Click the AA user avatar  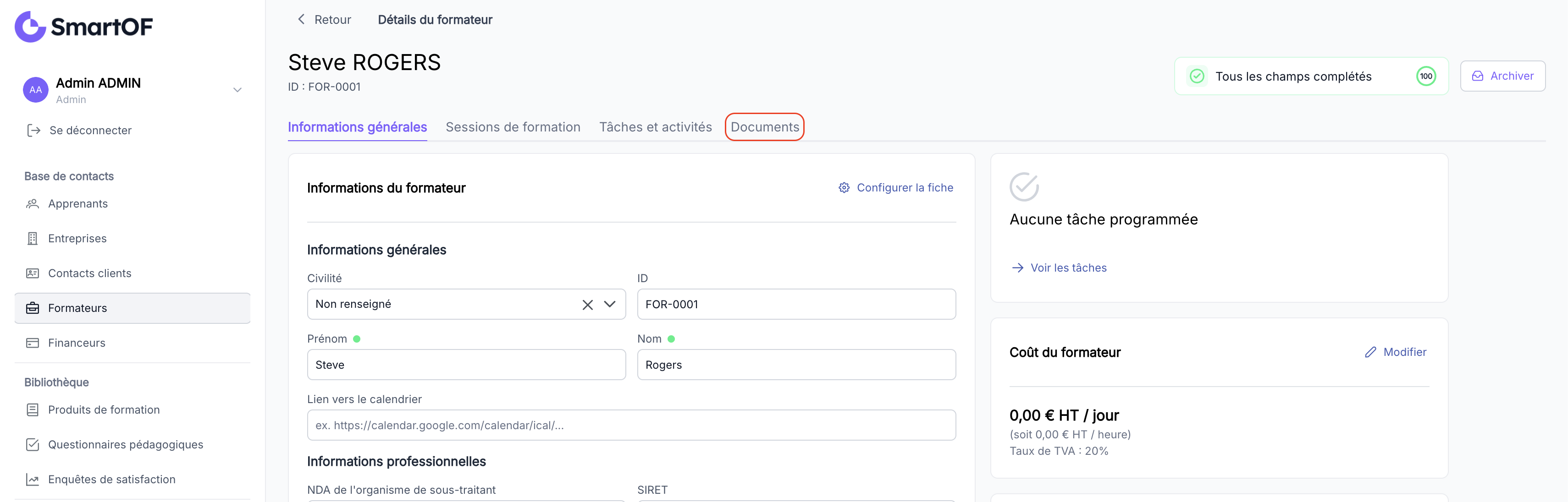[x=35, y=90]
